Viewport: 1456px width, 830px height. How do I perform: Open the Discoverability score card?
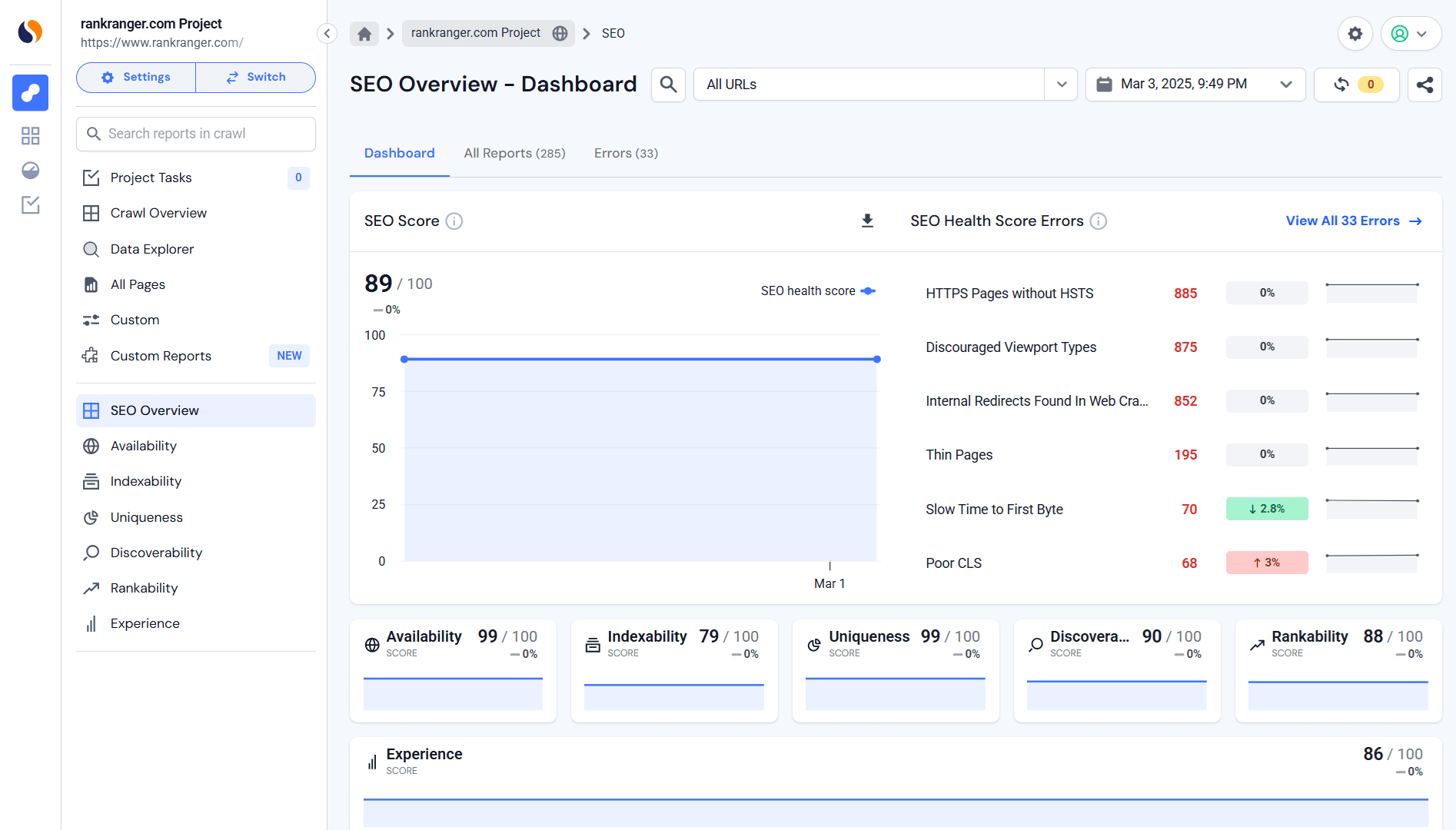[x=1117, y=671]
